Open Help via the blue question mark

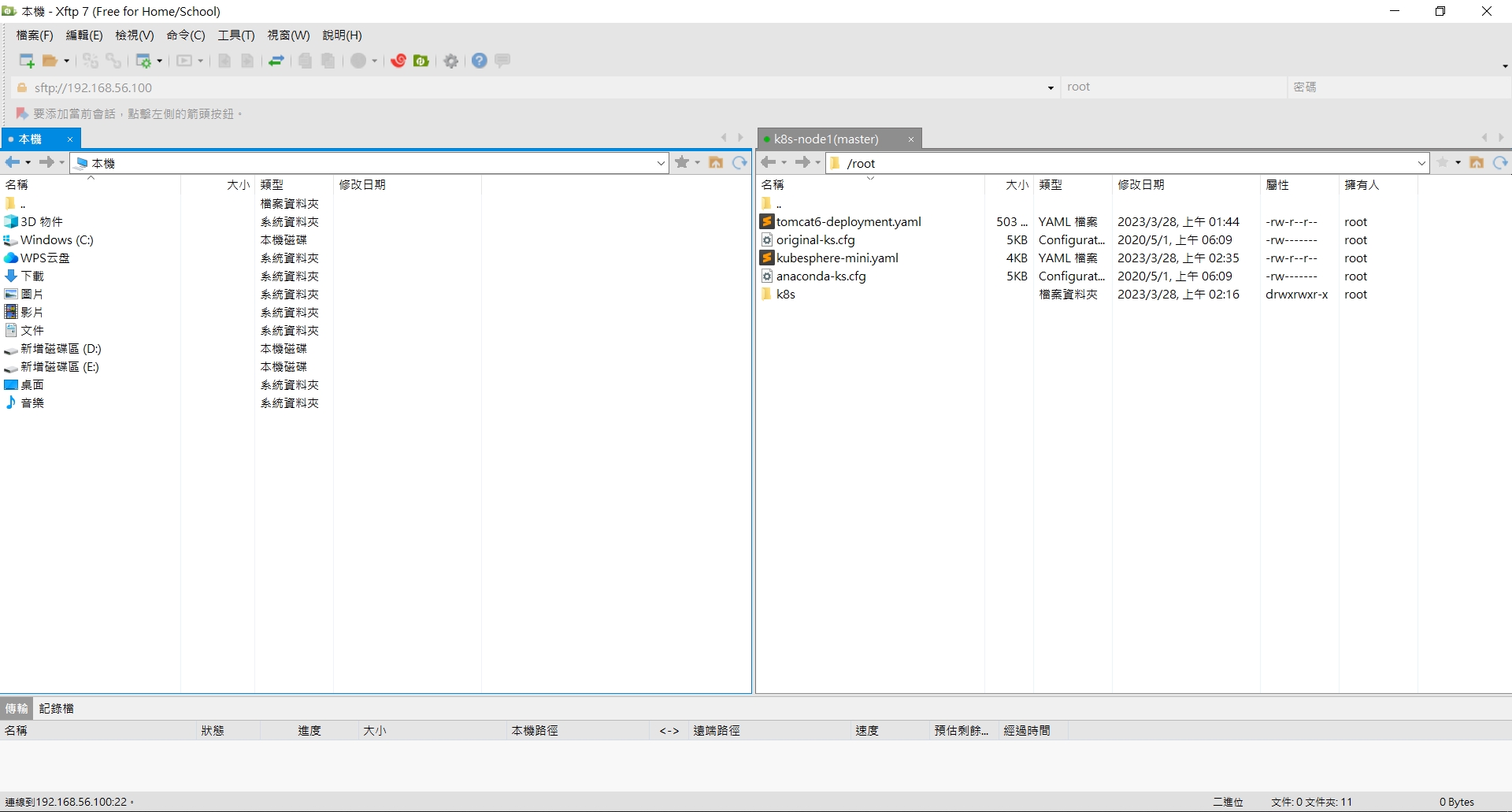click(x=480, y=61)
